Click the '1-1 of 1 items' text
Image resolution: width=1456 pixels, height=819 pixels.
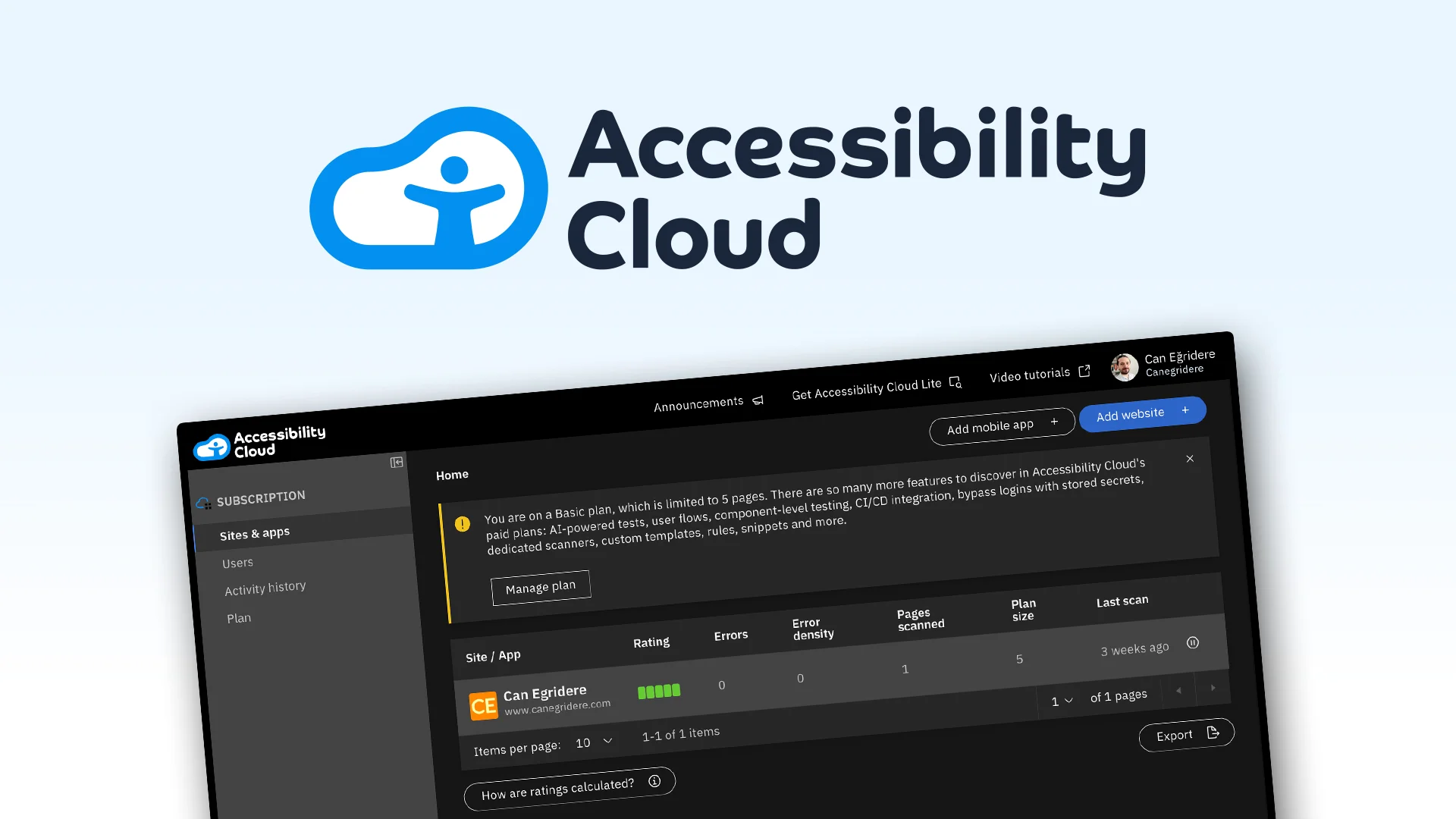pos(681,733)
